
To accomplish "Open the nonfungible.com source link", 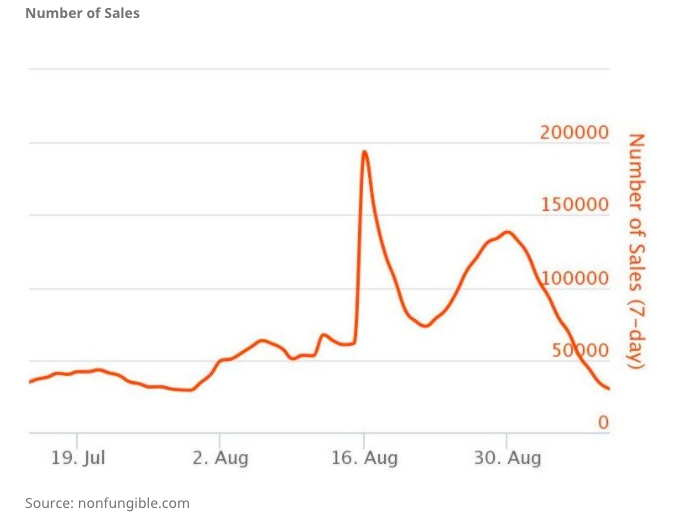I will [x=133, y=503].
